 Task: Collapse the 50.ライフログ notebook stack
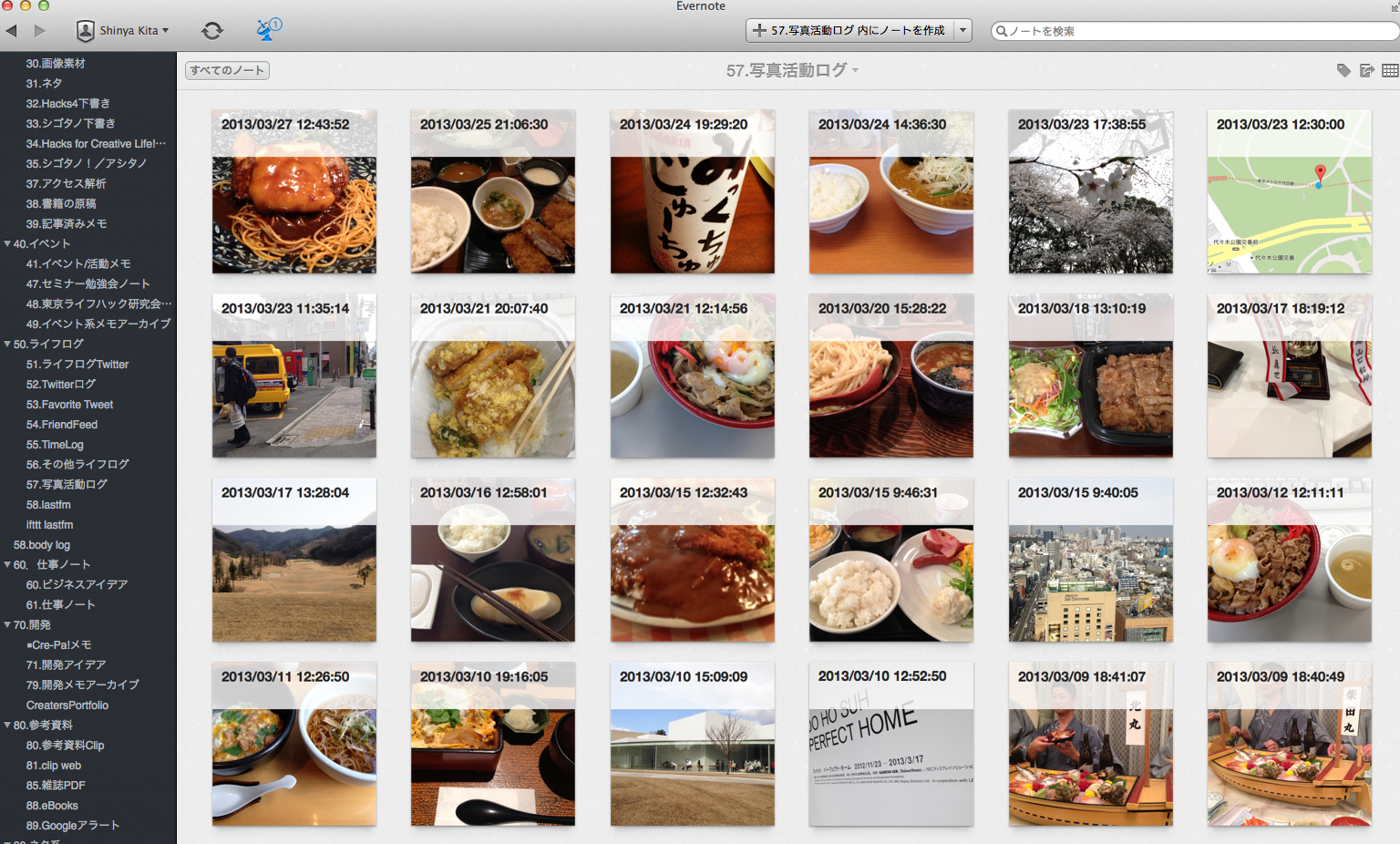(7, 345)
